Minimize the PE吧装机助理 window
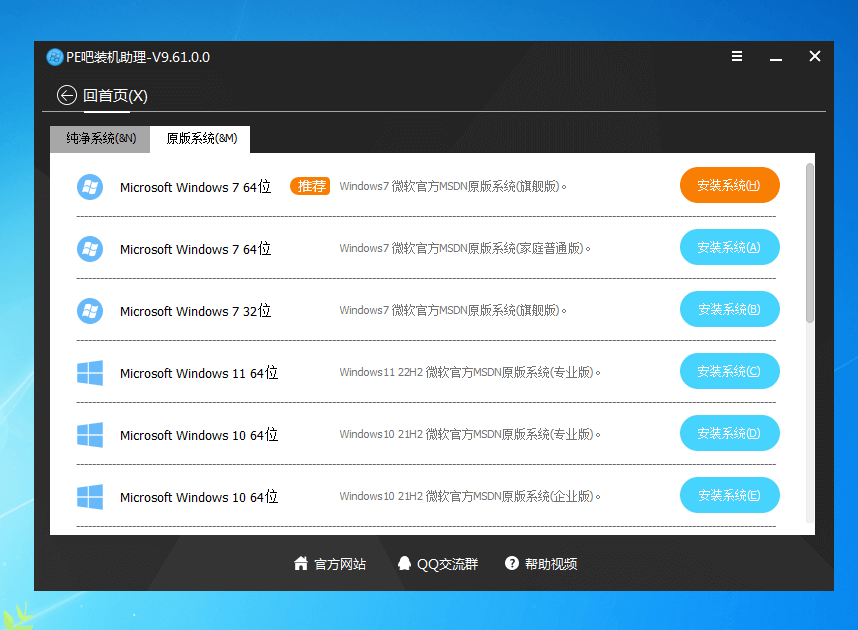 [x=775, y=59]
